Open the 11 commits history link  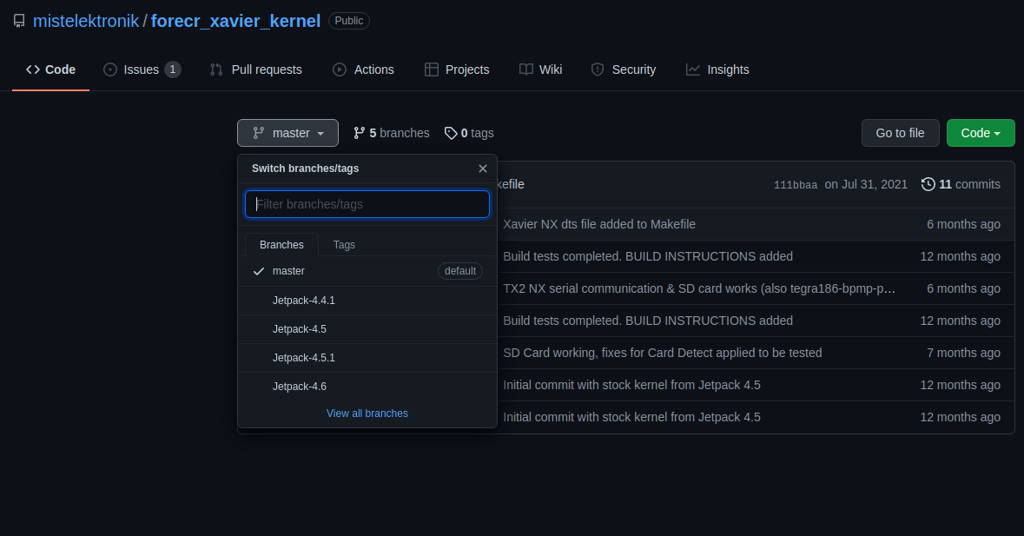[x=961, y=184]
